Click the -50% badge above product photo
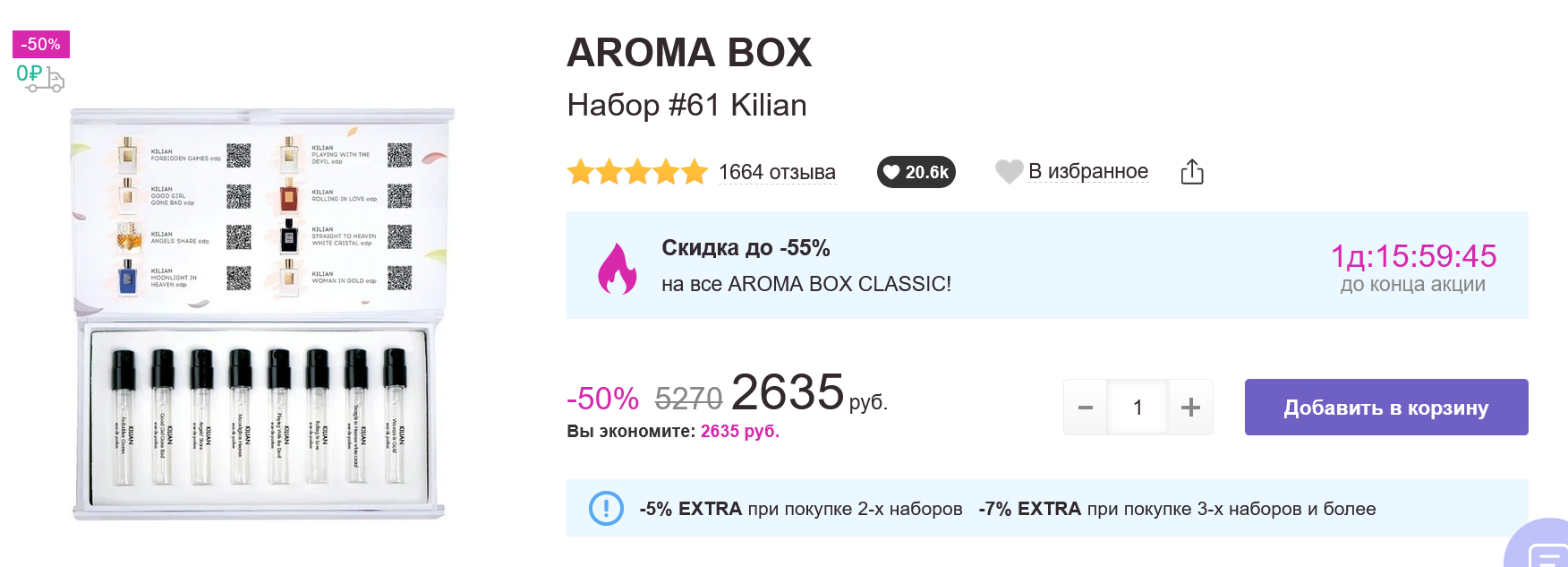The width and height of the screenshot is (1568, 567). [x=40, y=44]
